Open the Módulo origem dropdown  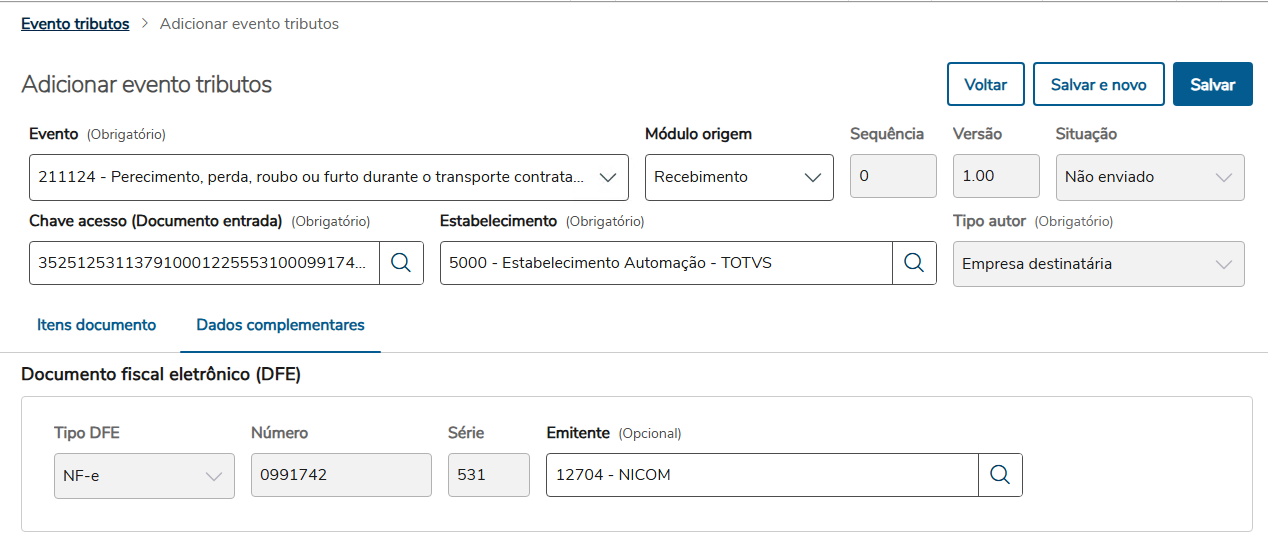click(x=812, y=177)
